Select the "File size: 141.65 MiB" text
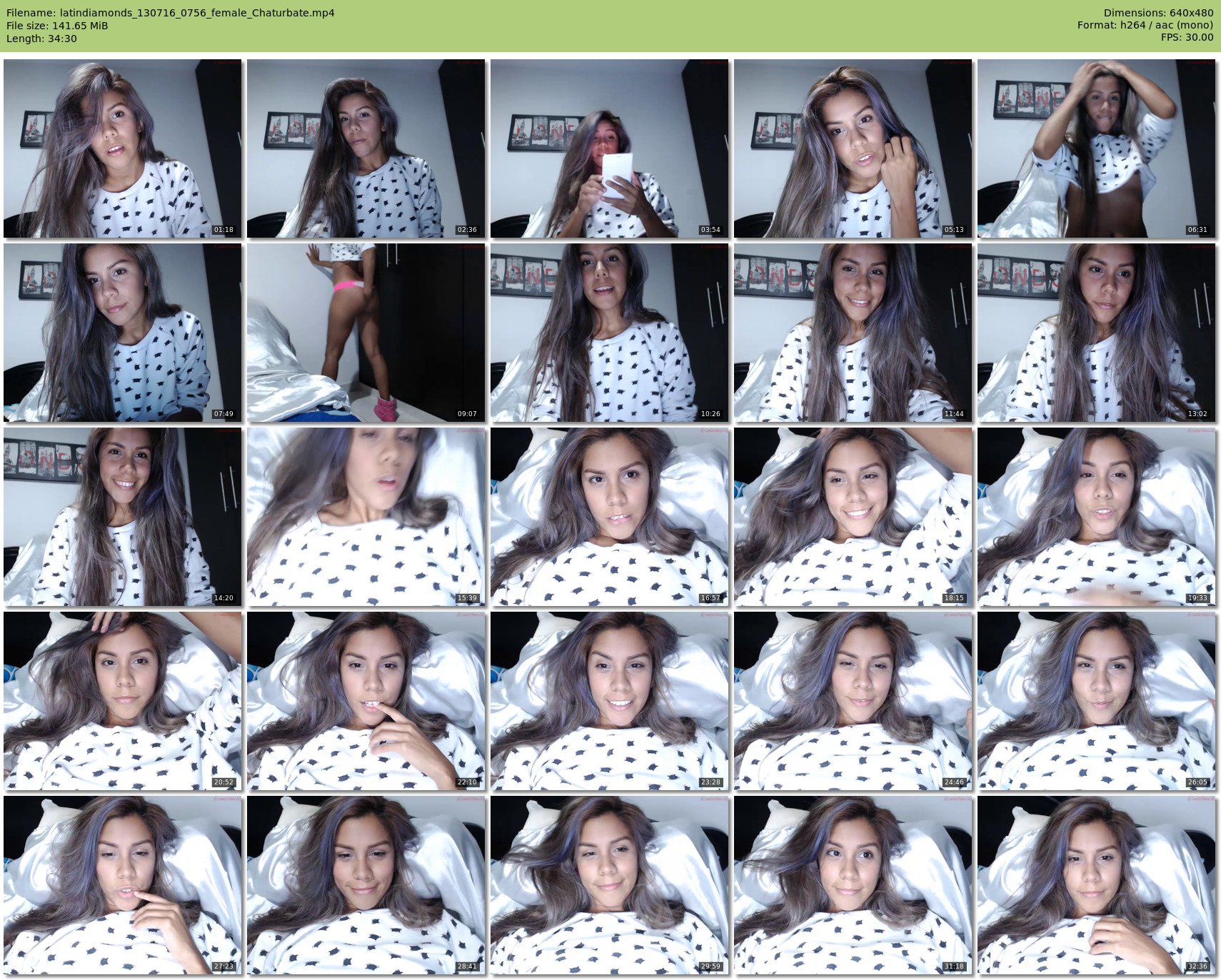1221x980 pixels. (57, 26)
